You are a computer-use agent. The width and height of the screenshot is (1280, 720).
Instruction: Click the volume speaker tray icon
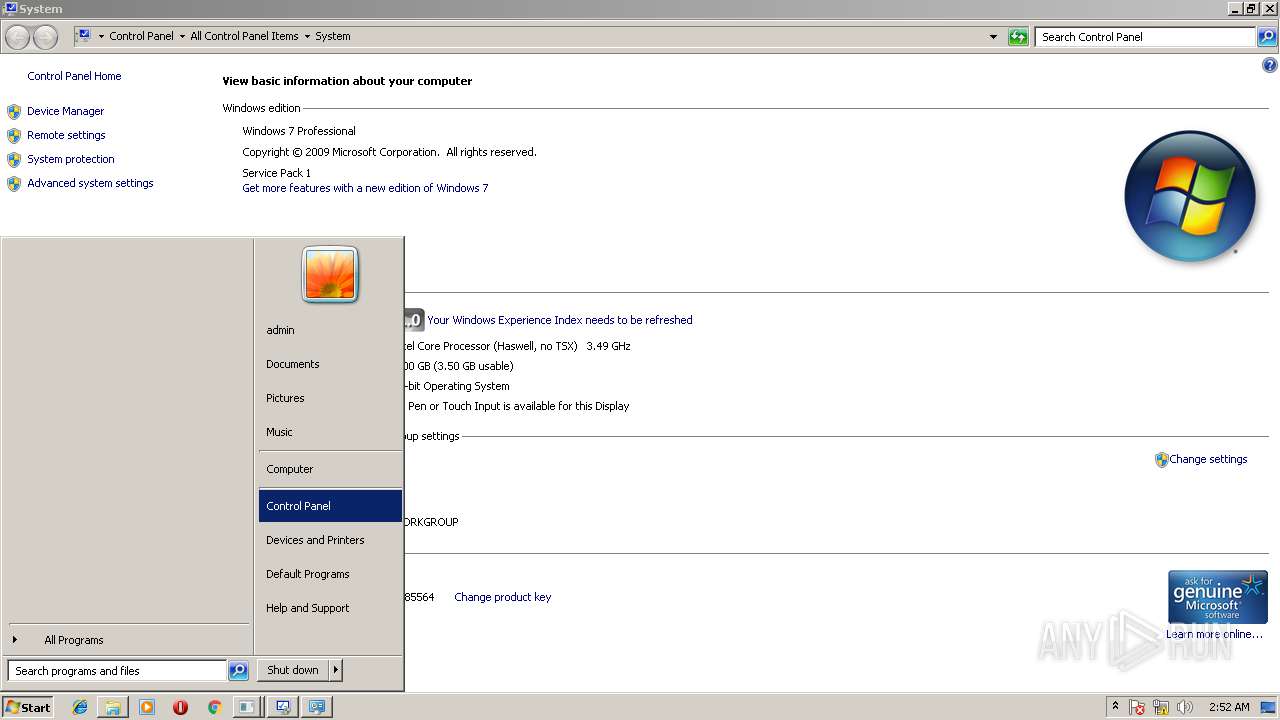[1184, 707]
